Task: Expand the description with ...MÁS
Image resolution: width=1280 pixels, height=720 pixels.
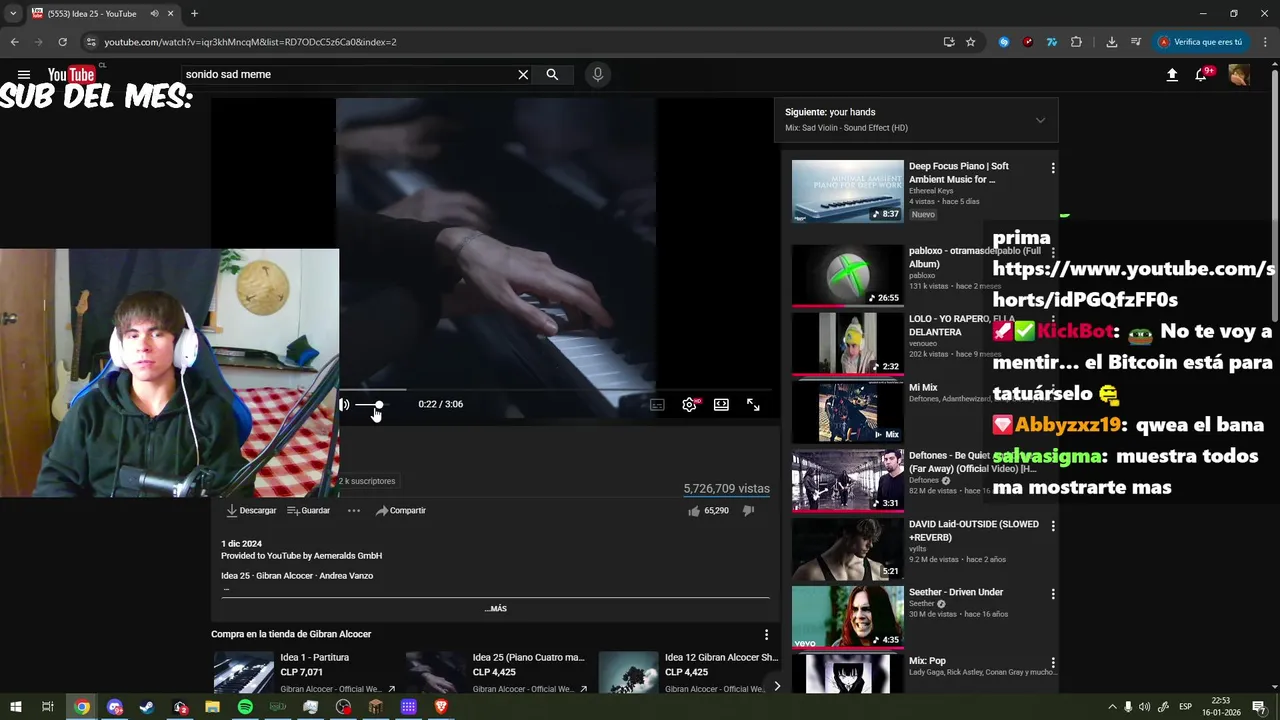Action: click(496, 608)
